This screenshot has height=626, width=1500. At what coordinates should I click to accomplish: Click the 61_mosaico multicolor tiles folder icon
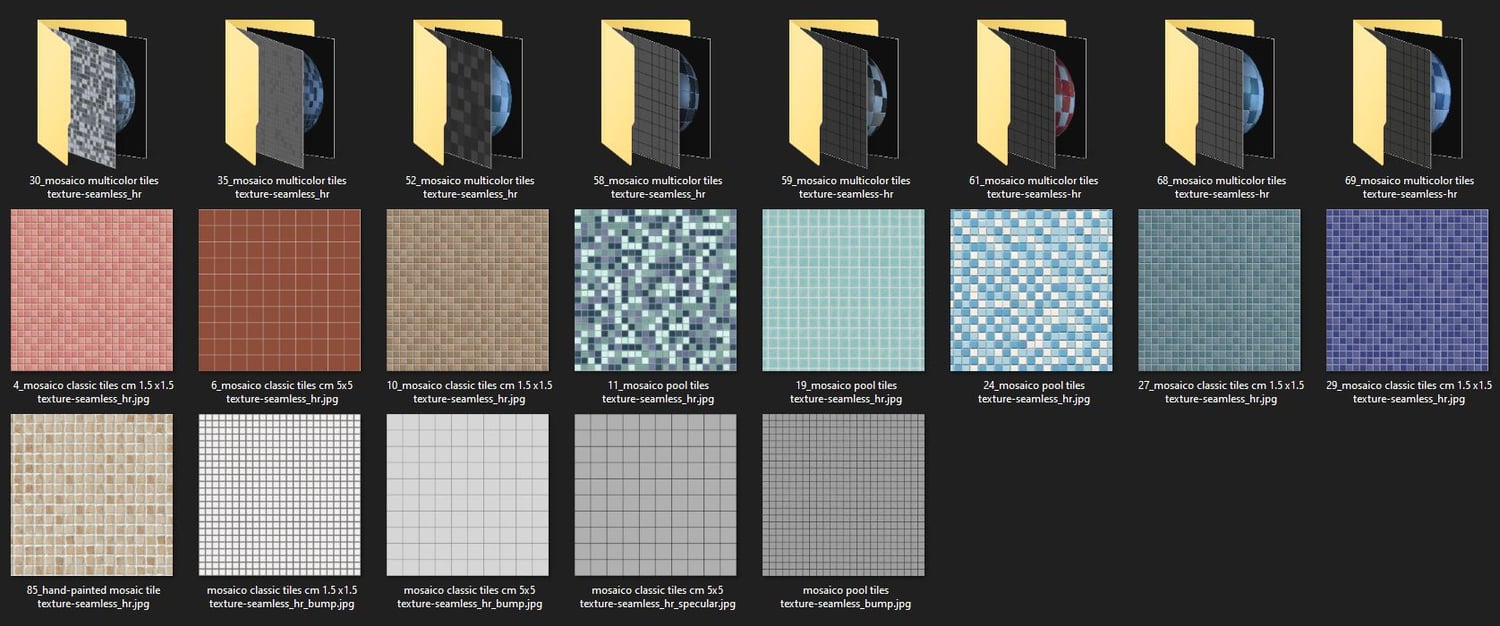(1033, 92)
